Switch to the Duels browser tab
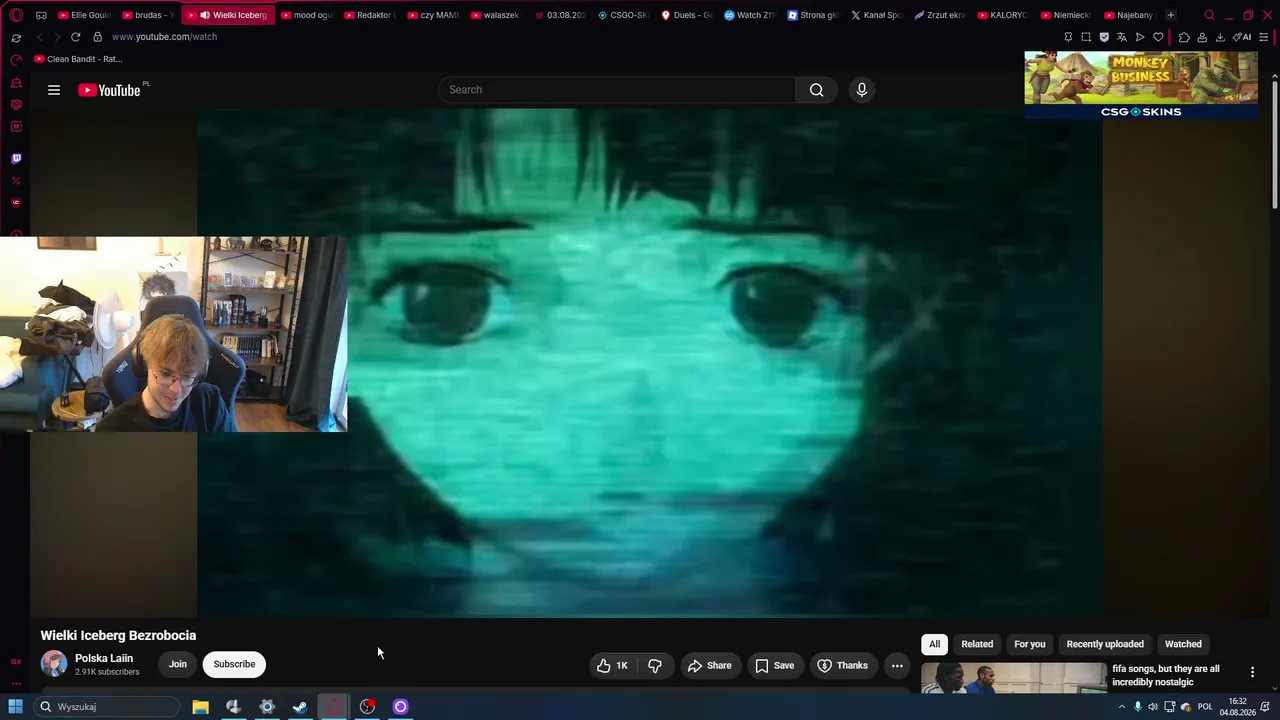Viewport: 1280px width, 720px height. pyautogui.click(x=686, y=15)
